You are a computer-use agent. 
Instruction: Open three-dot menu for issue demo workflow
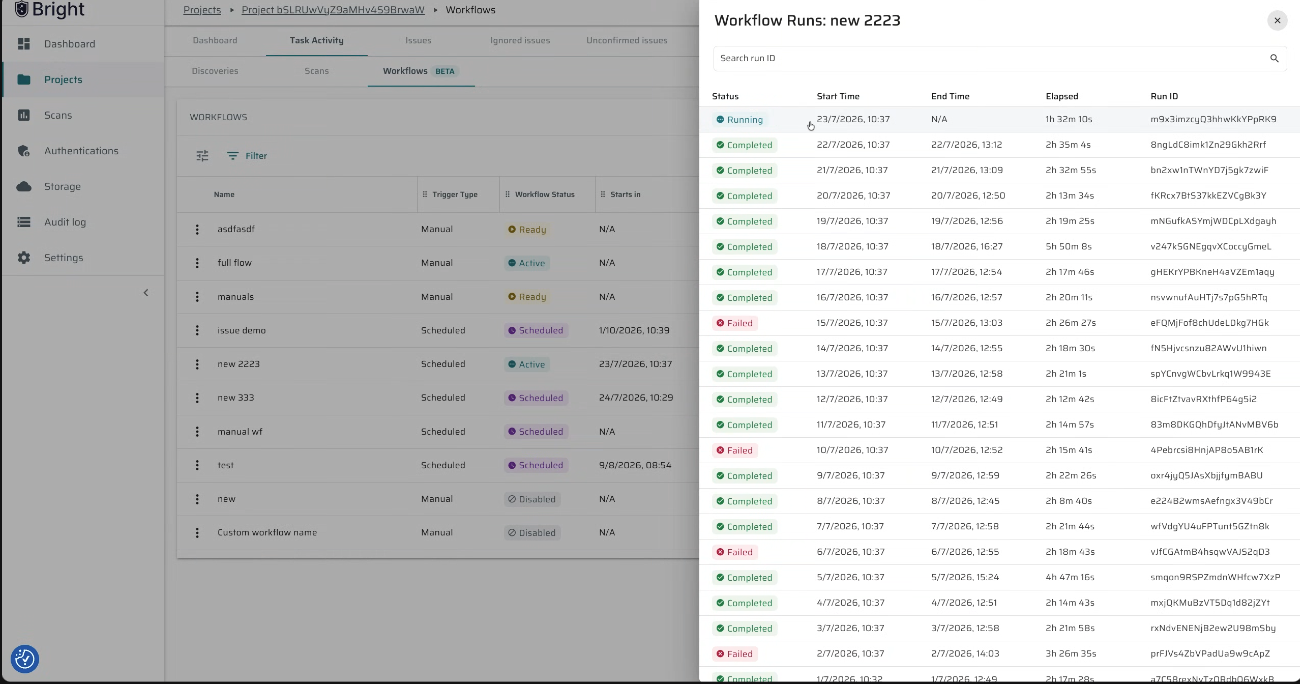pos(197,330)
